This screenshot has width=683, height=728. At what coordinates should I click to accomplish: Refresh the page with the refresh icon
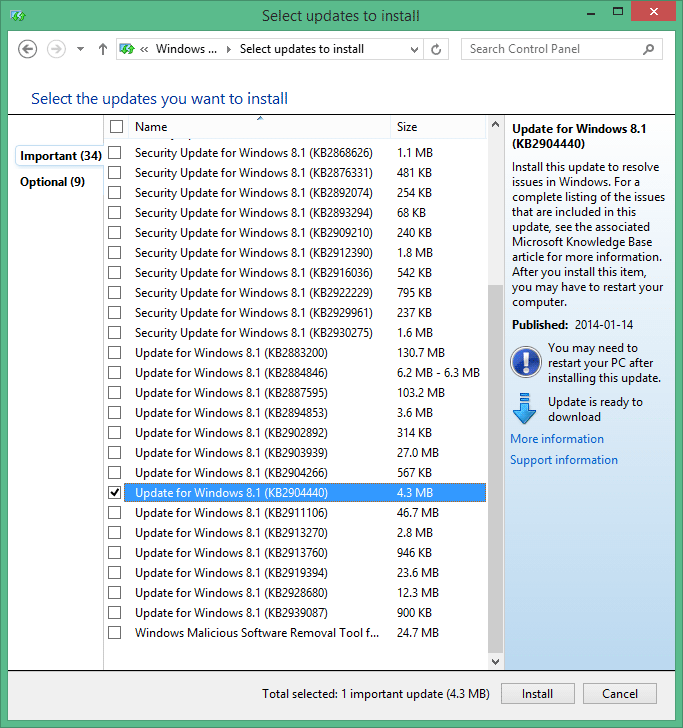(436, 49)
